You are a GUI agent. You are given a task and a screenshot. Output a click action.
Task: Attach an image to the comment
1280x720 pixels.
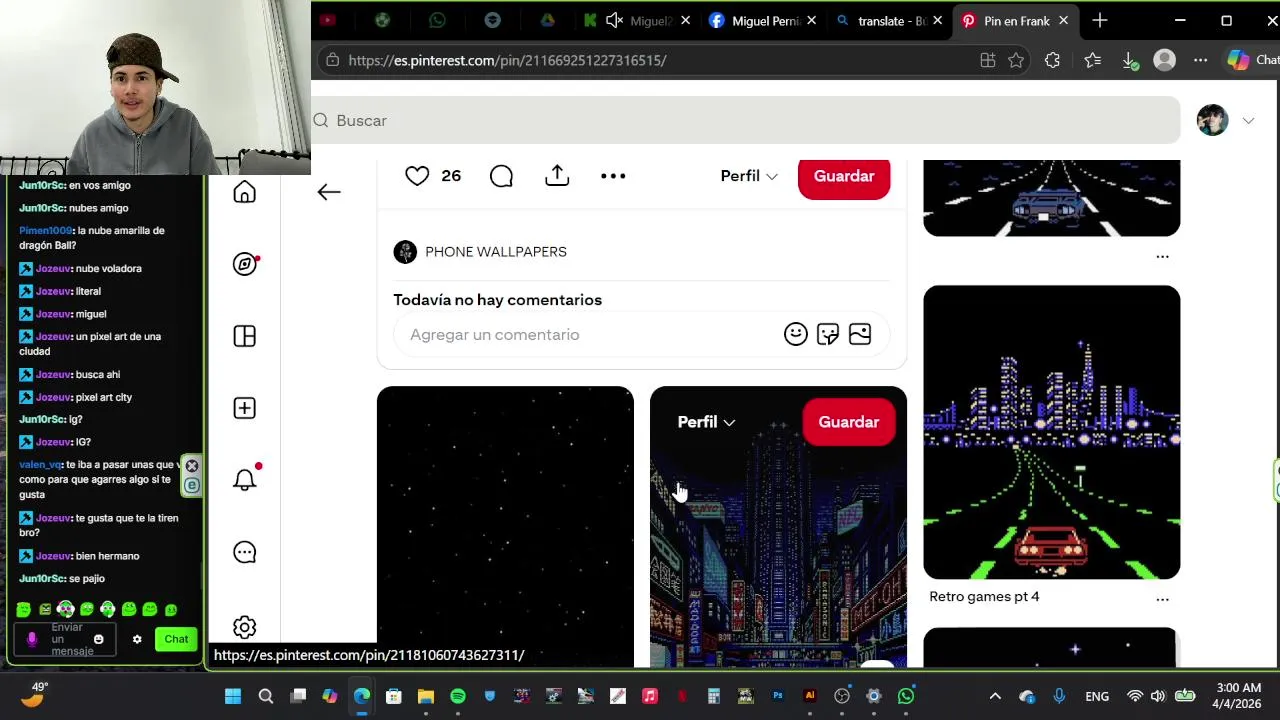click(860, 334)
